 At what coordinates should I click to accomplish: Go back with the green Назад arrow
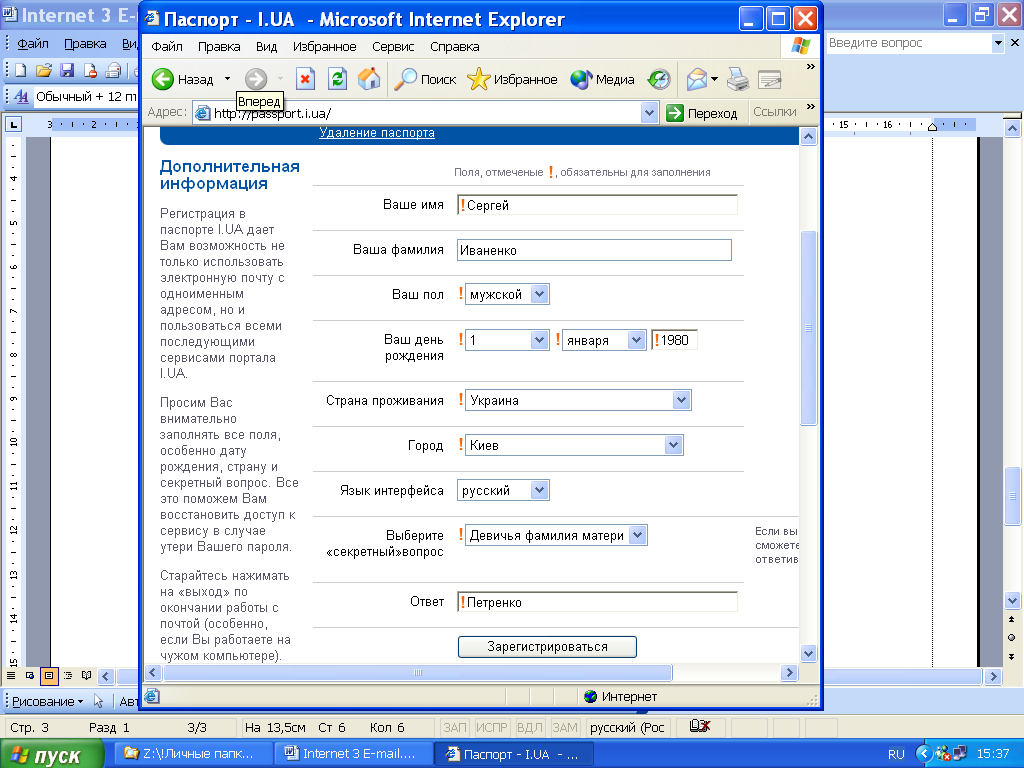point(183,80)
